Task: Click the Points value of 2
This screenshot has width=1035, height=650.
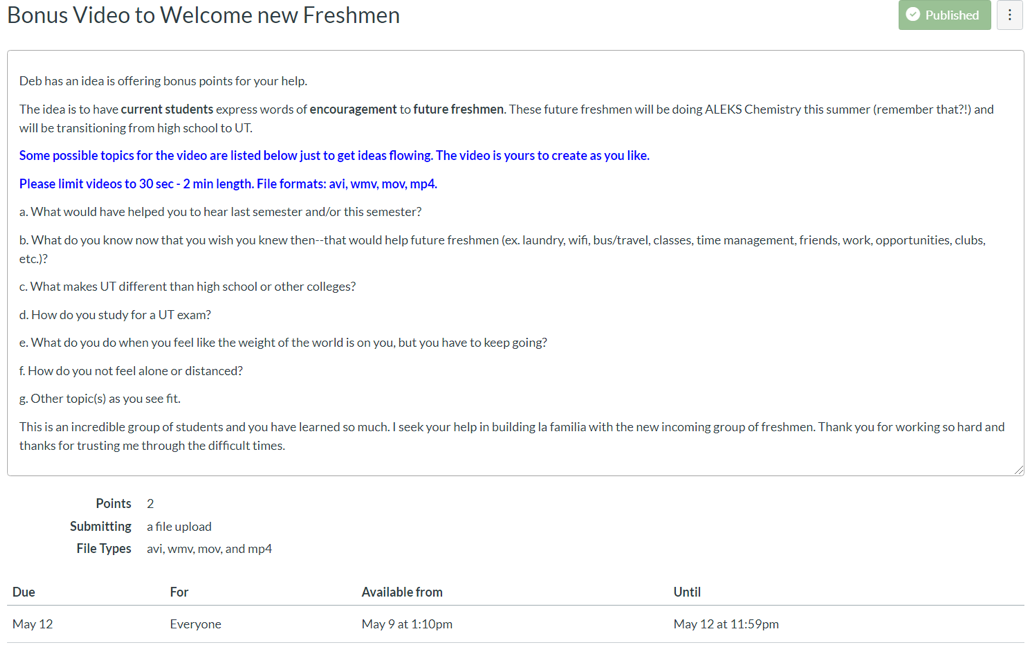Action: click(x=150, y=504)
